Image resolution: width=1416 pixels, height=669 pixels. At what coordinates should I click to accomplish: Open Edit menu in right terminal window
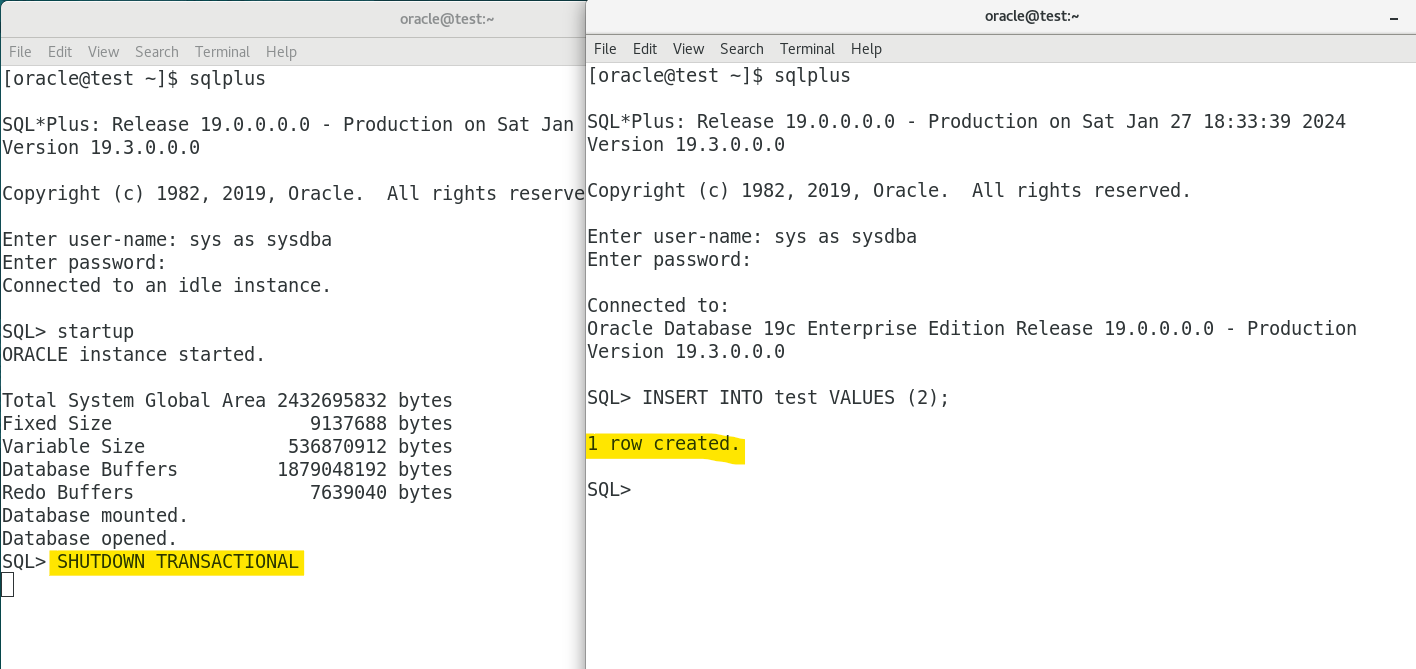645,49
